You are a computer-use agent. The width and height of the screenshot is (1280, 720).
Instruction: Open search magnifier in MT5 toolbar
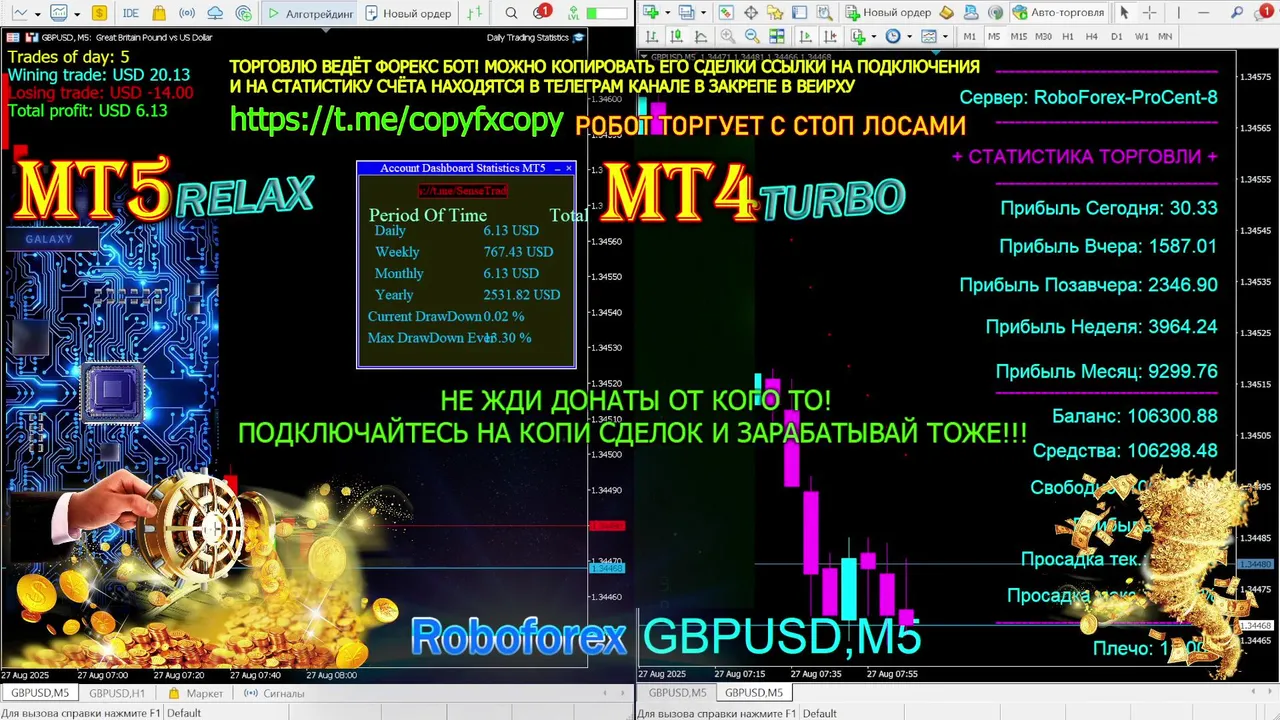[x=511, y=13]
